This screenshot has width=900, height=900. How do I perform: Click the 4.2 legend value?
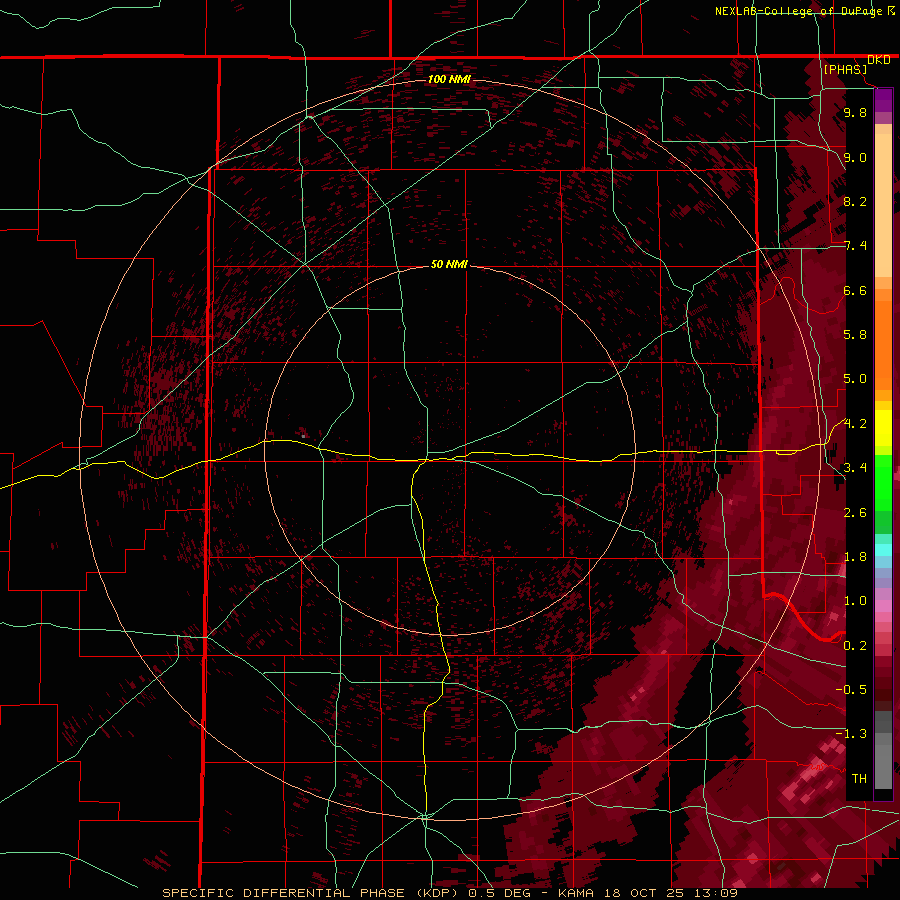click(855, 424)
